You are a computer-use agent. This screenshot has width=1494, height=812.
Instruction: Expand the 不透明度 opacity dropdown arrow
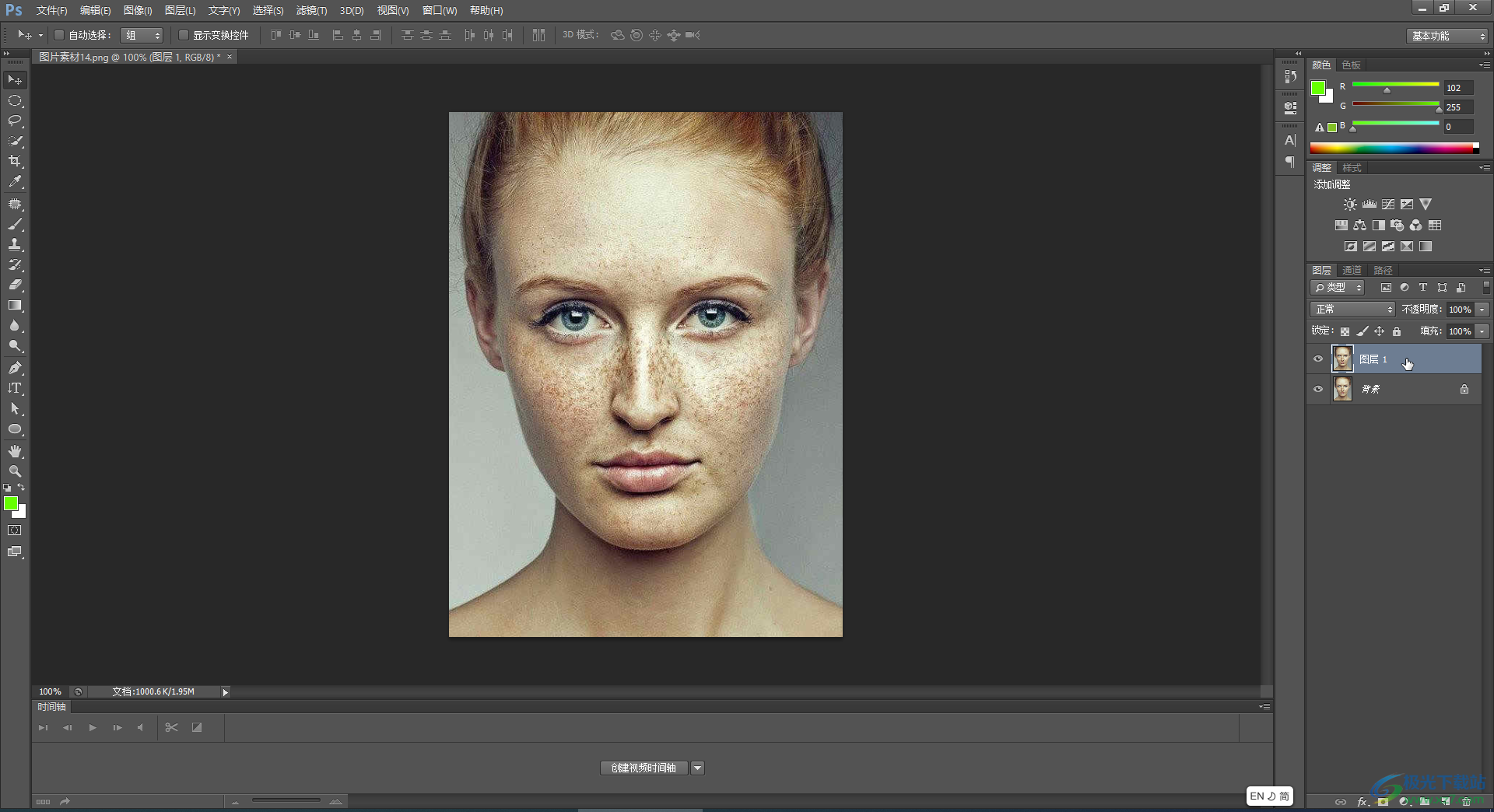tap(1482, 310)
